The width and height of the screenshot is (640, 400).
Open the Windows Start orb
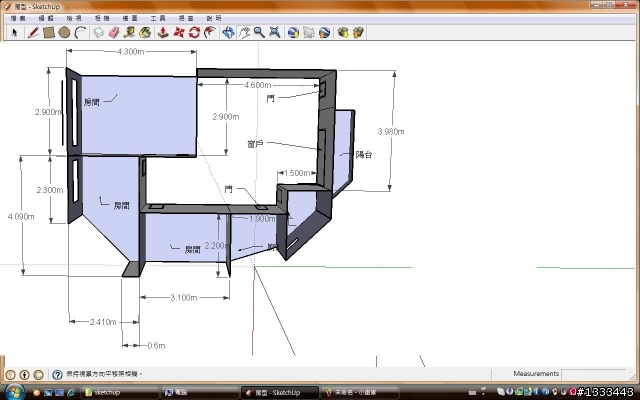coord(13,392)
